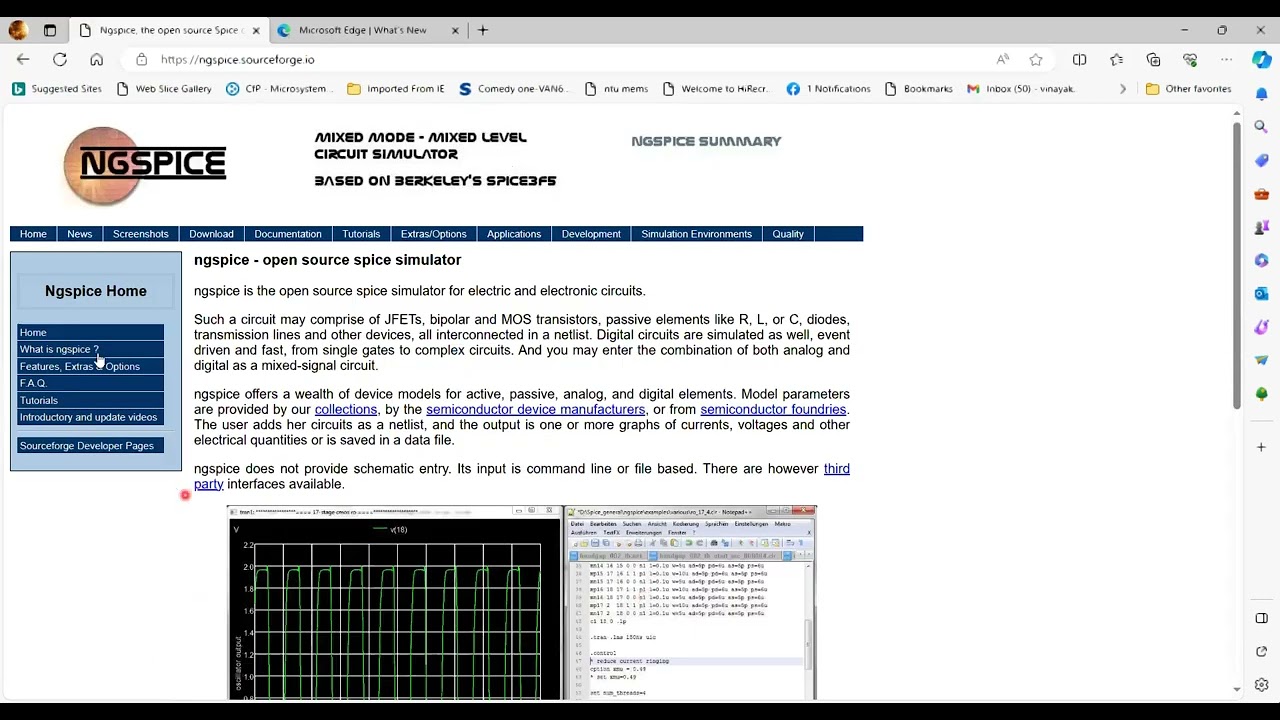Reload the page with the refresh icon
Screen dimensions: 1280x720
coord(60,60)
